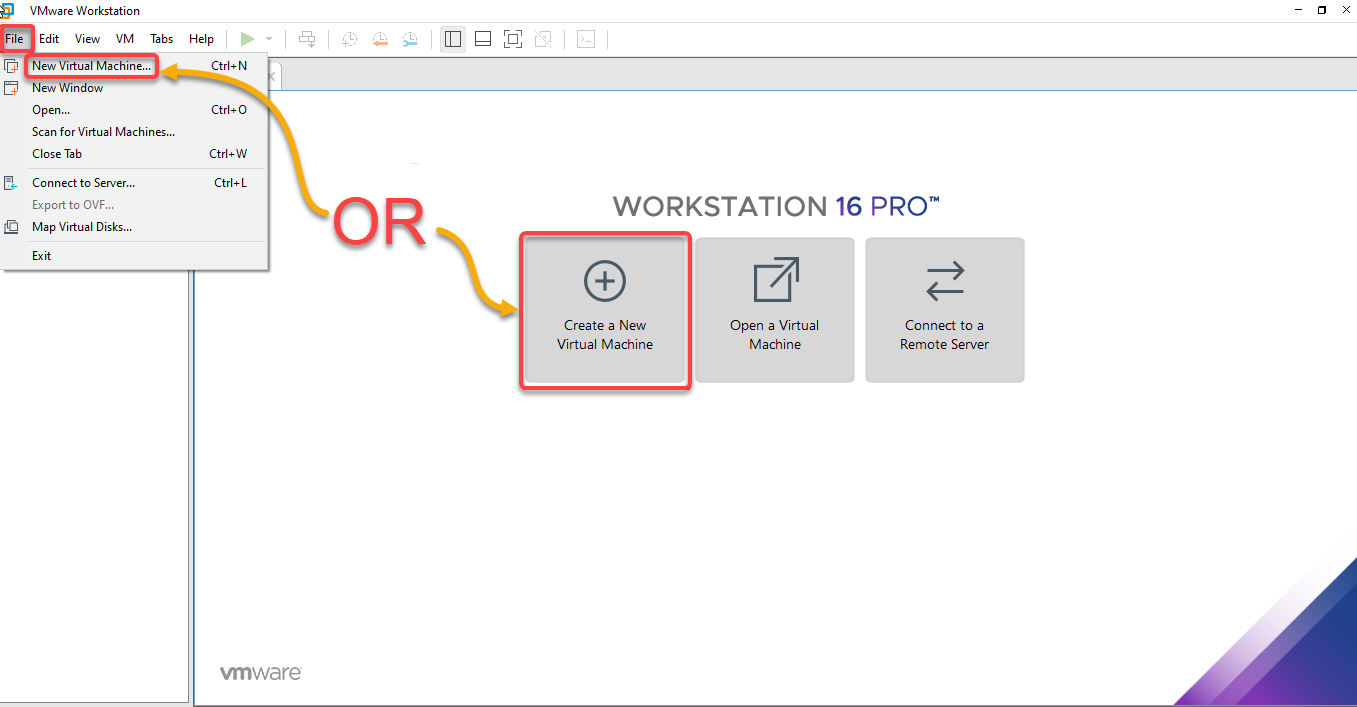Viewport: 1357px width, 707px height.
Task: Click the Open a Virtual Machine tile
Action: click(775, 310)
